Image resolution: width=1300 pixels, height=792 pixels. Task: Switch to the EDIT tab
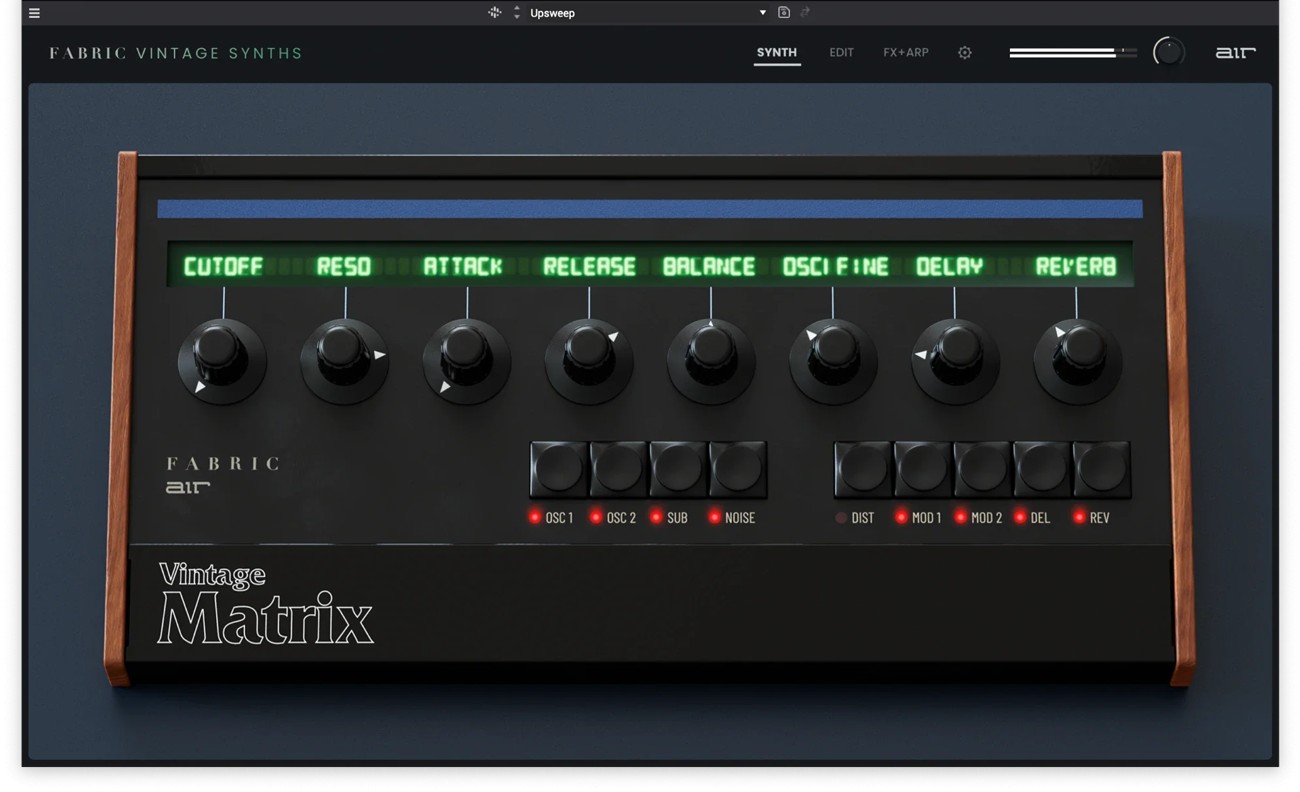pos(841,53)
